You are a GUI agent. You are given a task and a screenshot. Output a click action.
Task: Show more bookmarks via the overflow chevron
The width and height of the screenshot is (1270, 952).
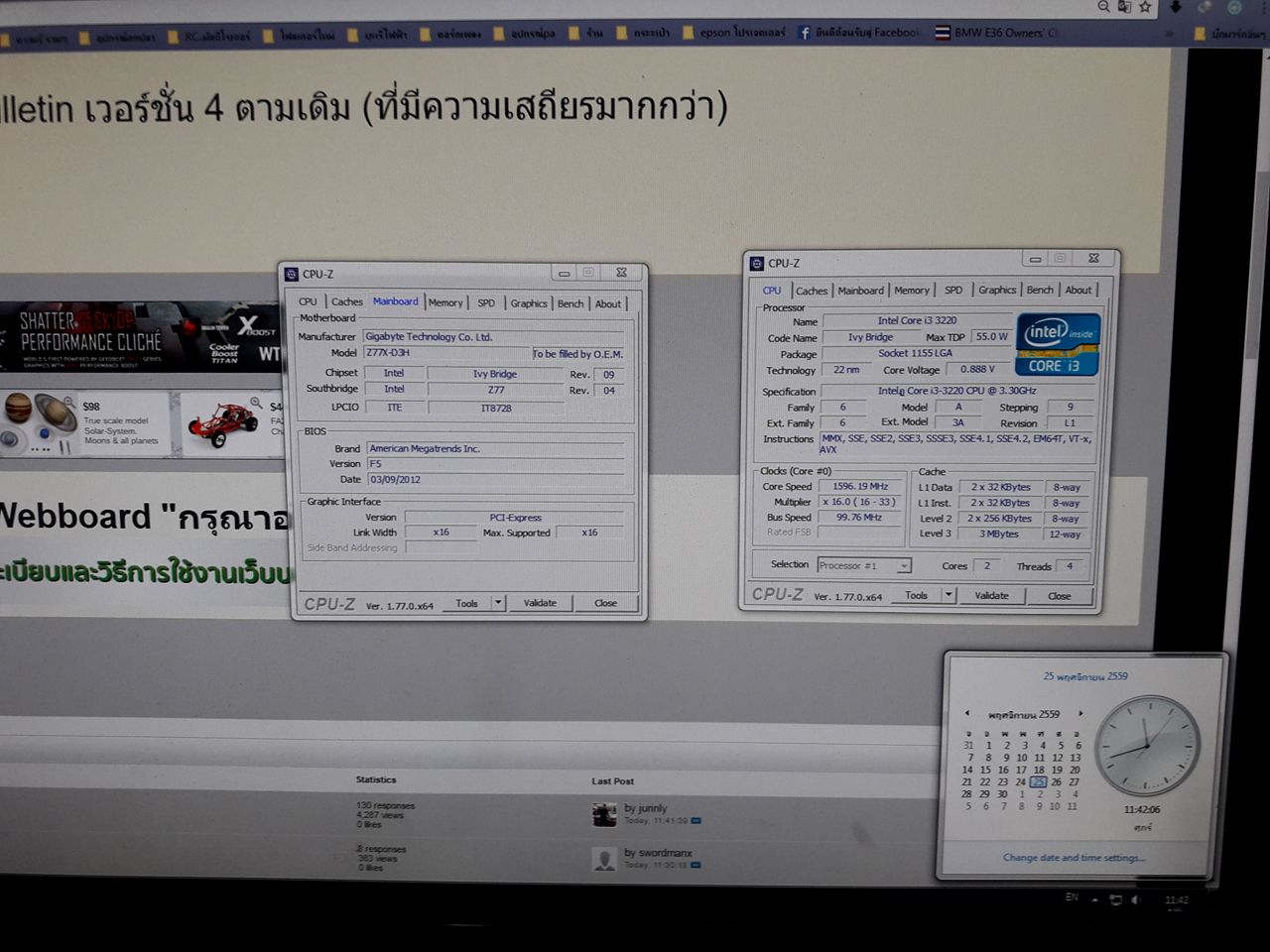pos(1172,33)
